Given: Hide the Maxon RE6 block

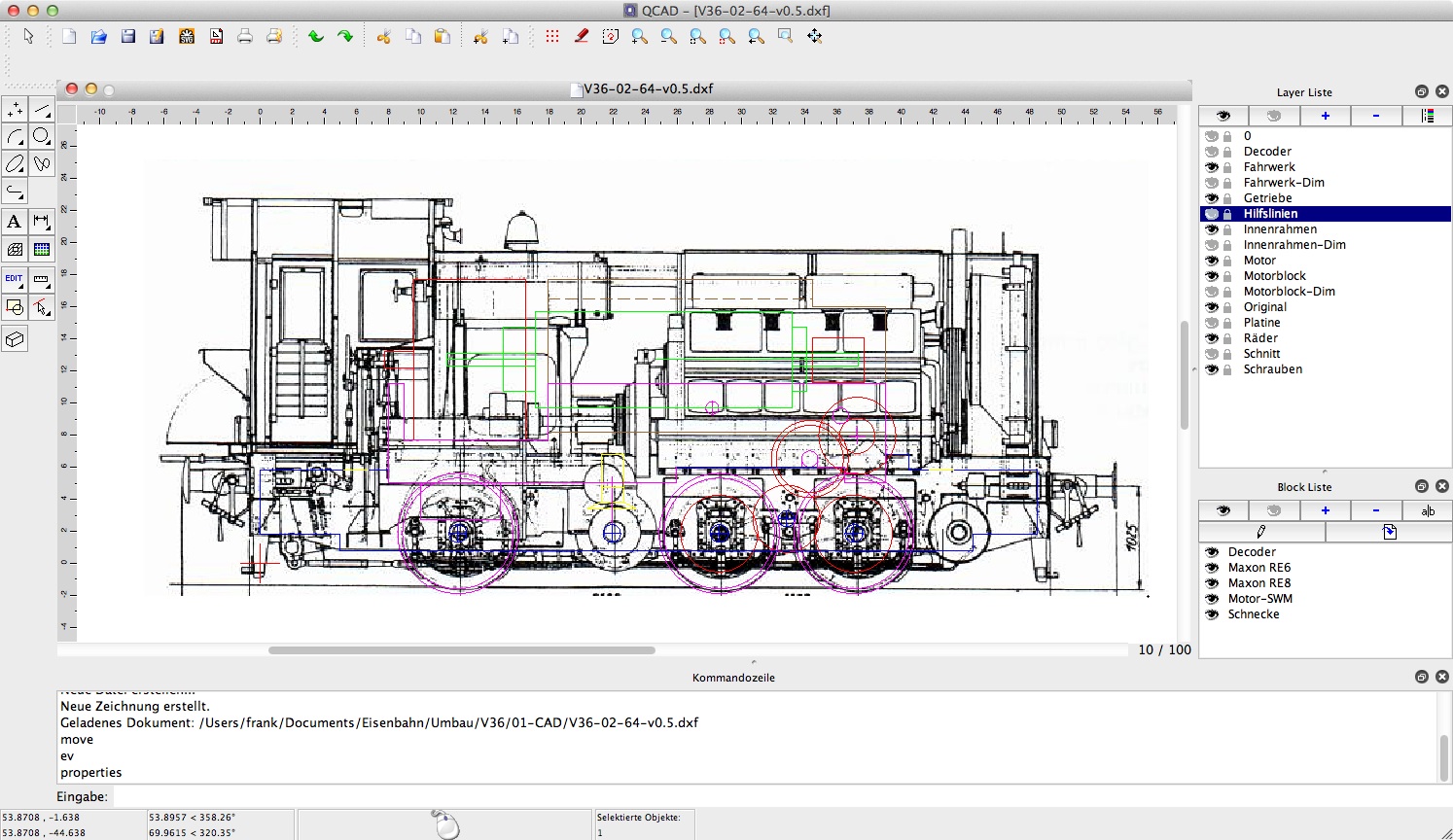Looking at the screenshot, I should [1212, 568].
